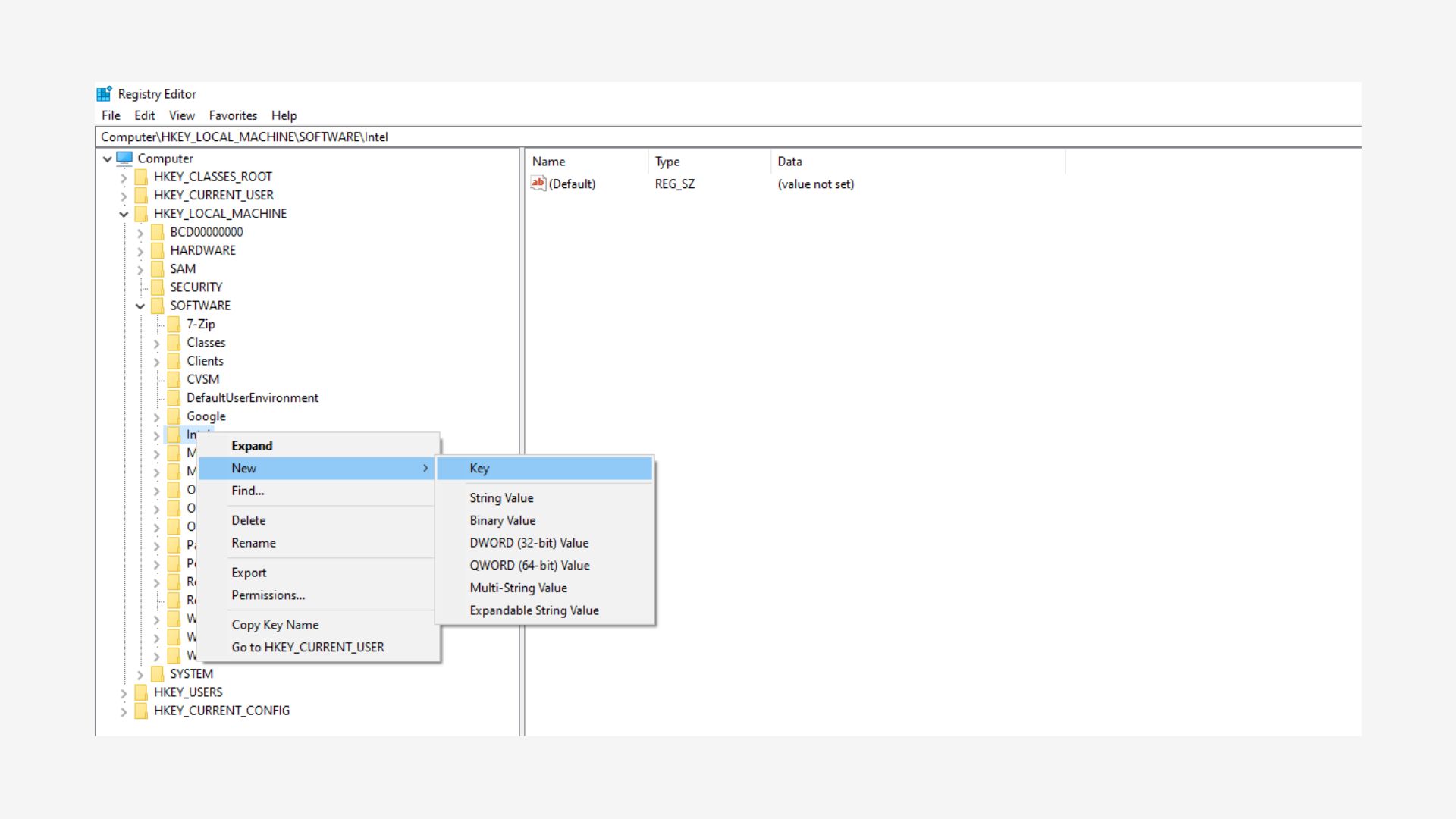Collapse the HKEY_LOCAL_MACHINE tree node
This screenshot has width=1456, height=819.
(x=124, y=215)
